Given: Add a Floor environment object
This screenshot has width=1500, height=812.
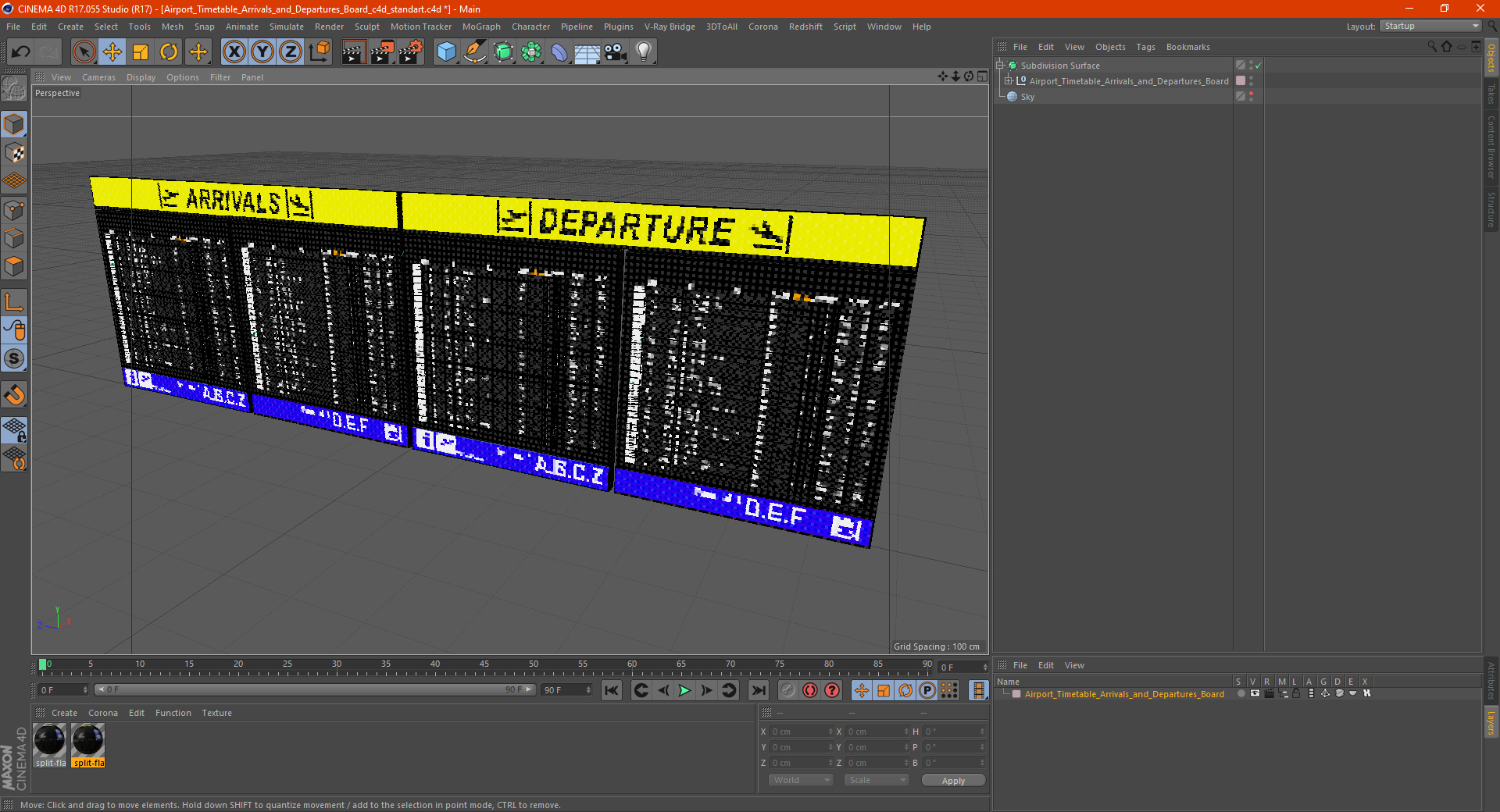Looking at the screenshot, I should tap(587, 52).
